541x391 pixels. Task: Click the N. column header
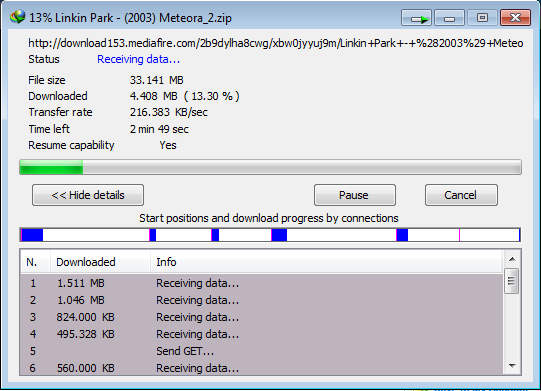36,262
